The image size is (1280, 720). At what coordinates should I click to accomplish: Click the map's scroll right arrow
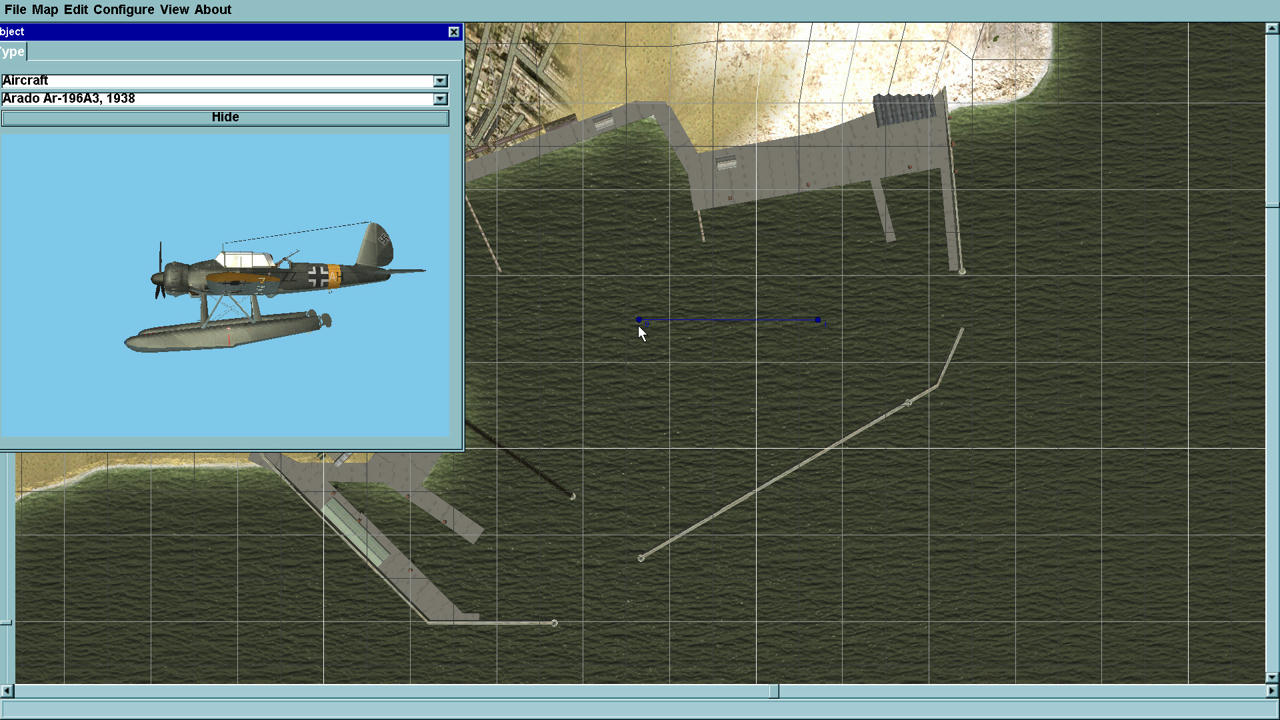(1272, 691)
